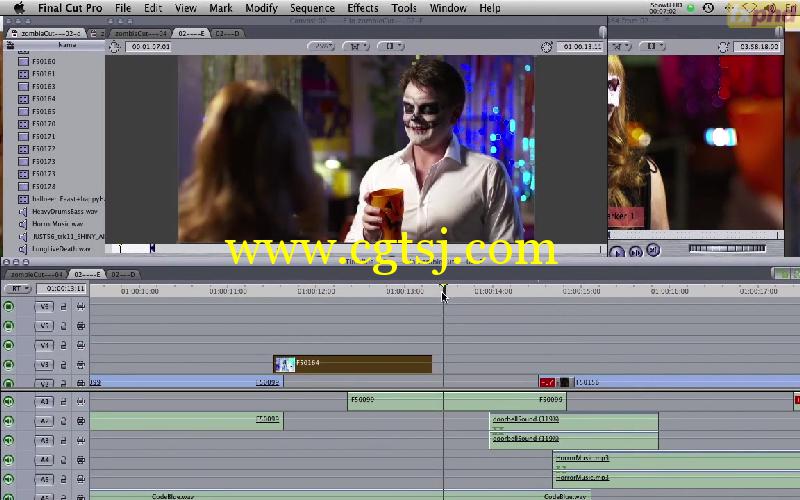Select the F50160 clip icon in the Browser

point(23,61)
